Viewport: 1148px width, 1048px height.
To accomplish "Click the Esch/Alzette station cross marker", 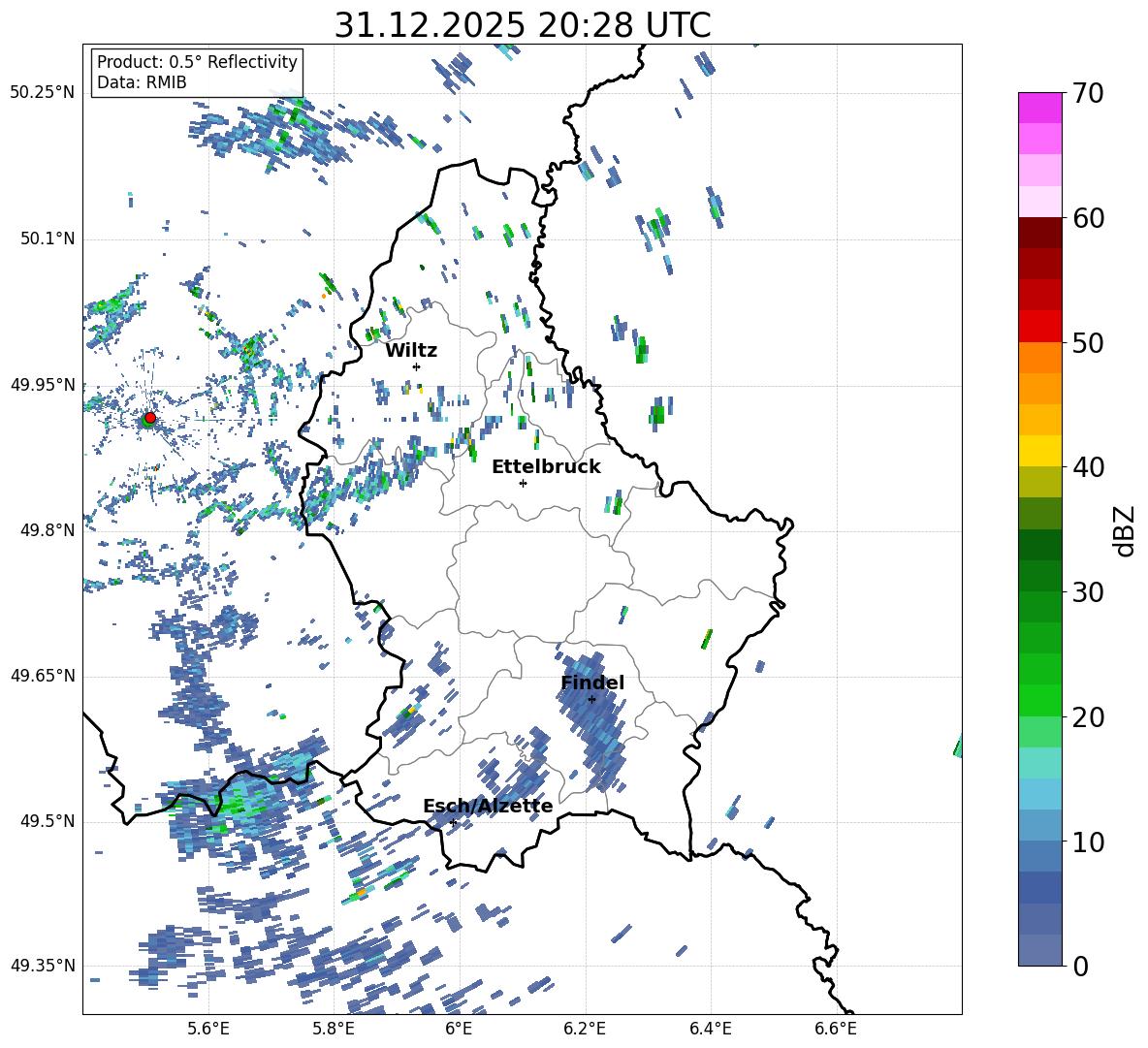I will (453, 822).
